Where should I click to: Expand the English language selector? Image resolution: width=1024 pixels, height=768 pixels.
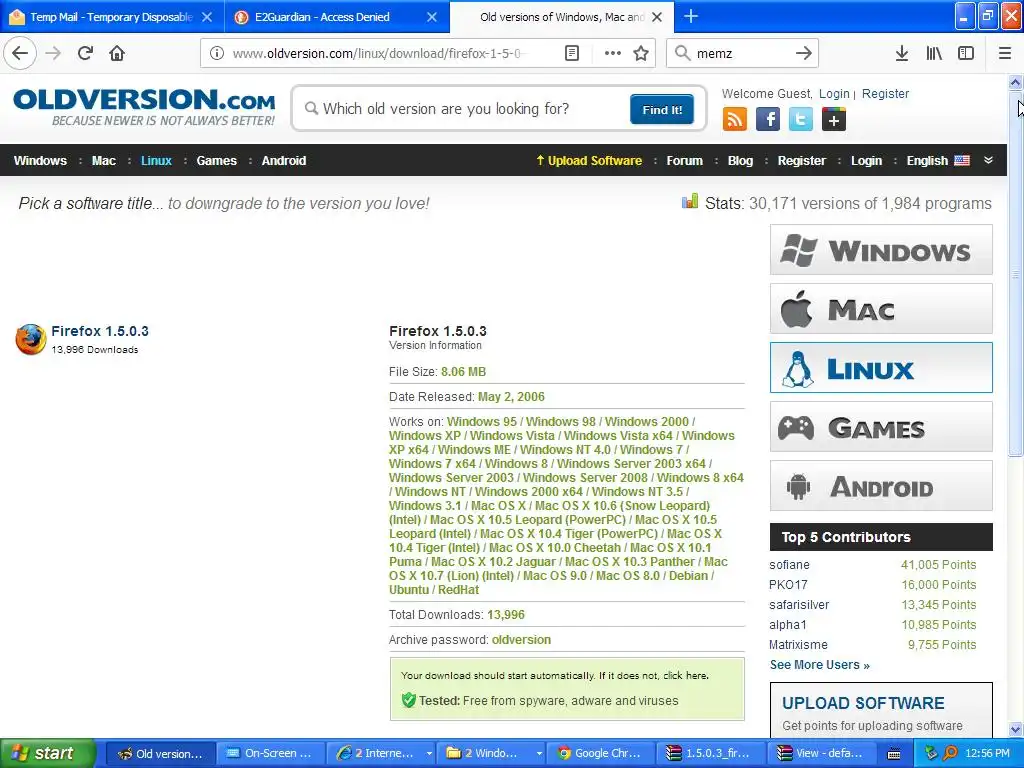(x=938, y=161)
